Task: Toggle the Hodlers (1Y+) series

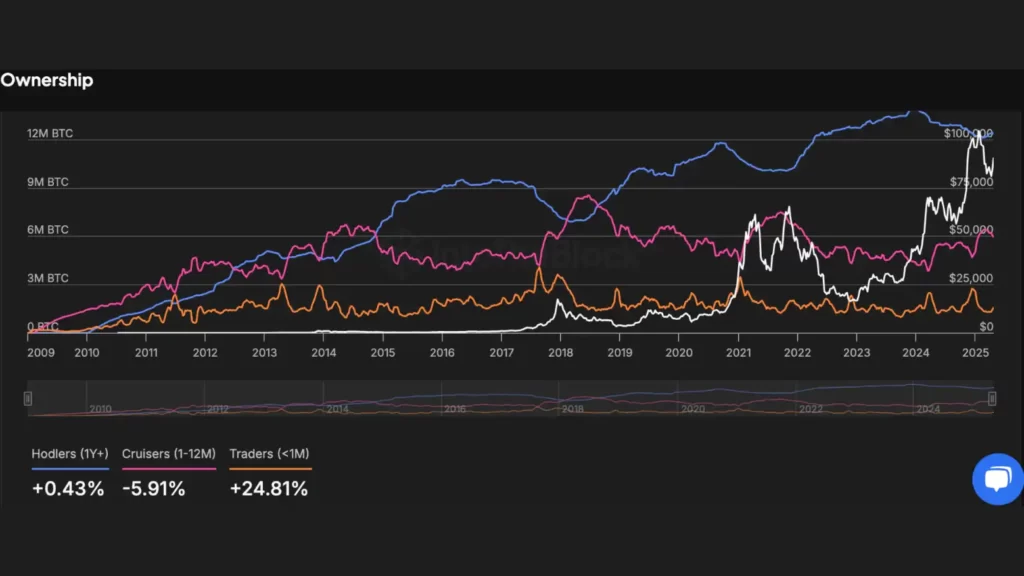Action: [x=69, y=454]
